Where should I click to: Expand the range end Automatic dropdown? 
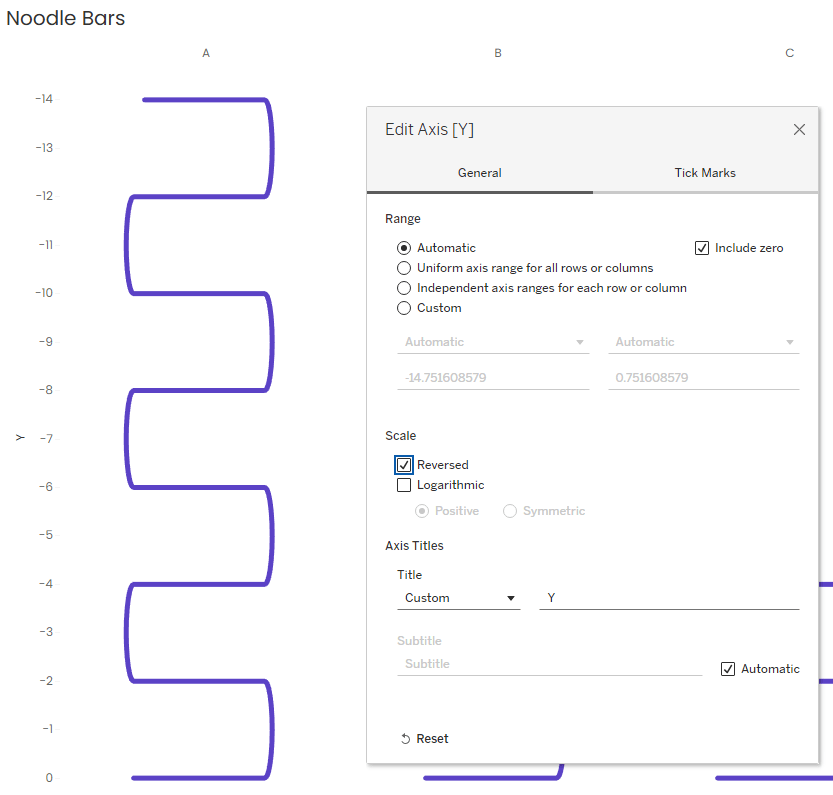703,342
